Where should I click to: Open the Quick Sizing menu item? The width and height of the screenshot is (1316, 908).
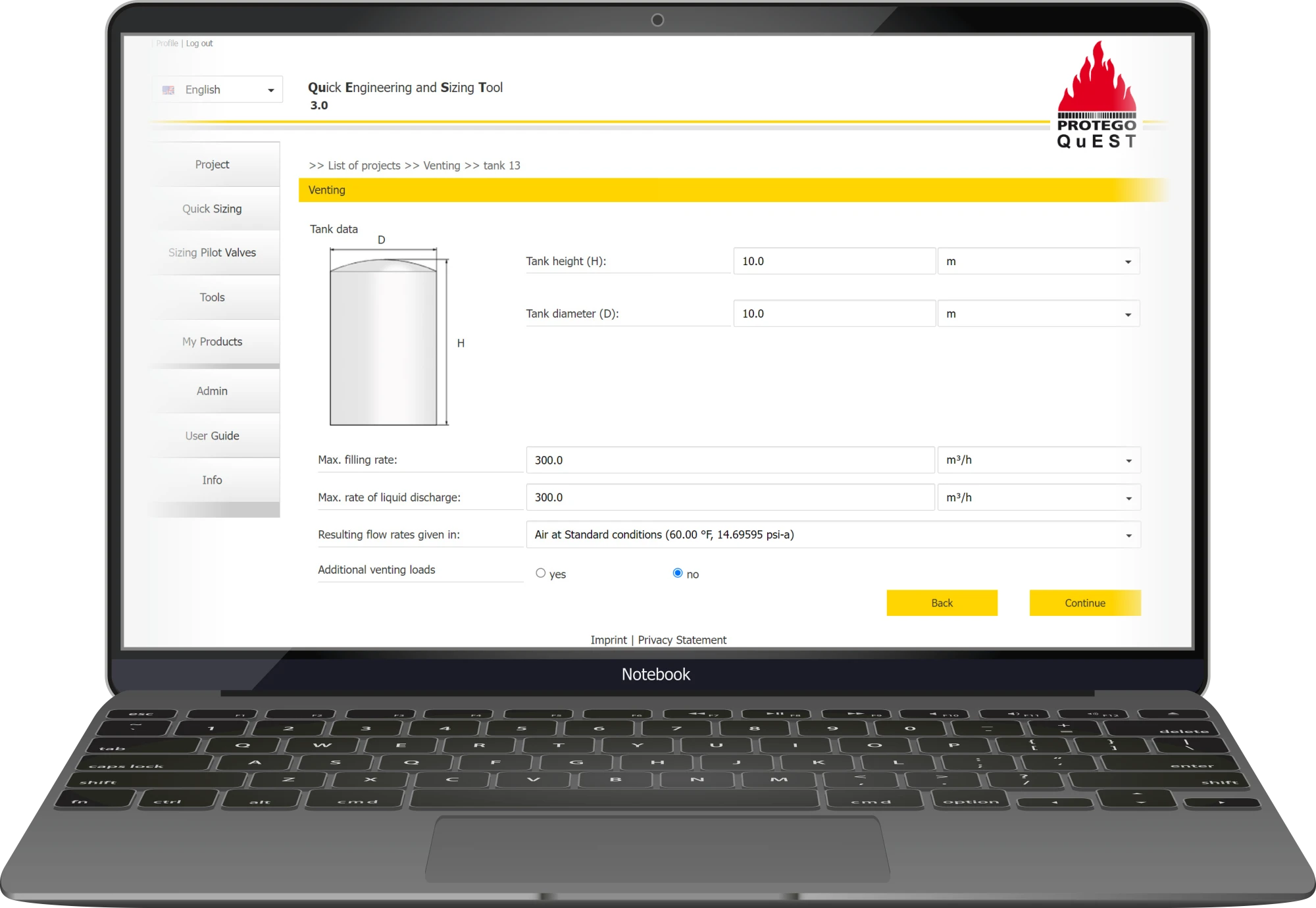click(212, 209)
